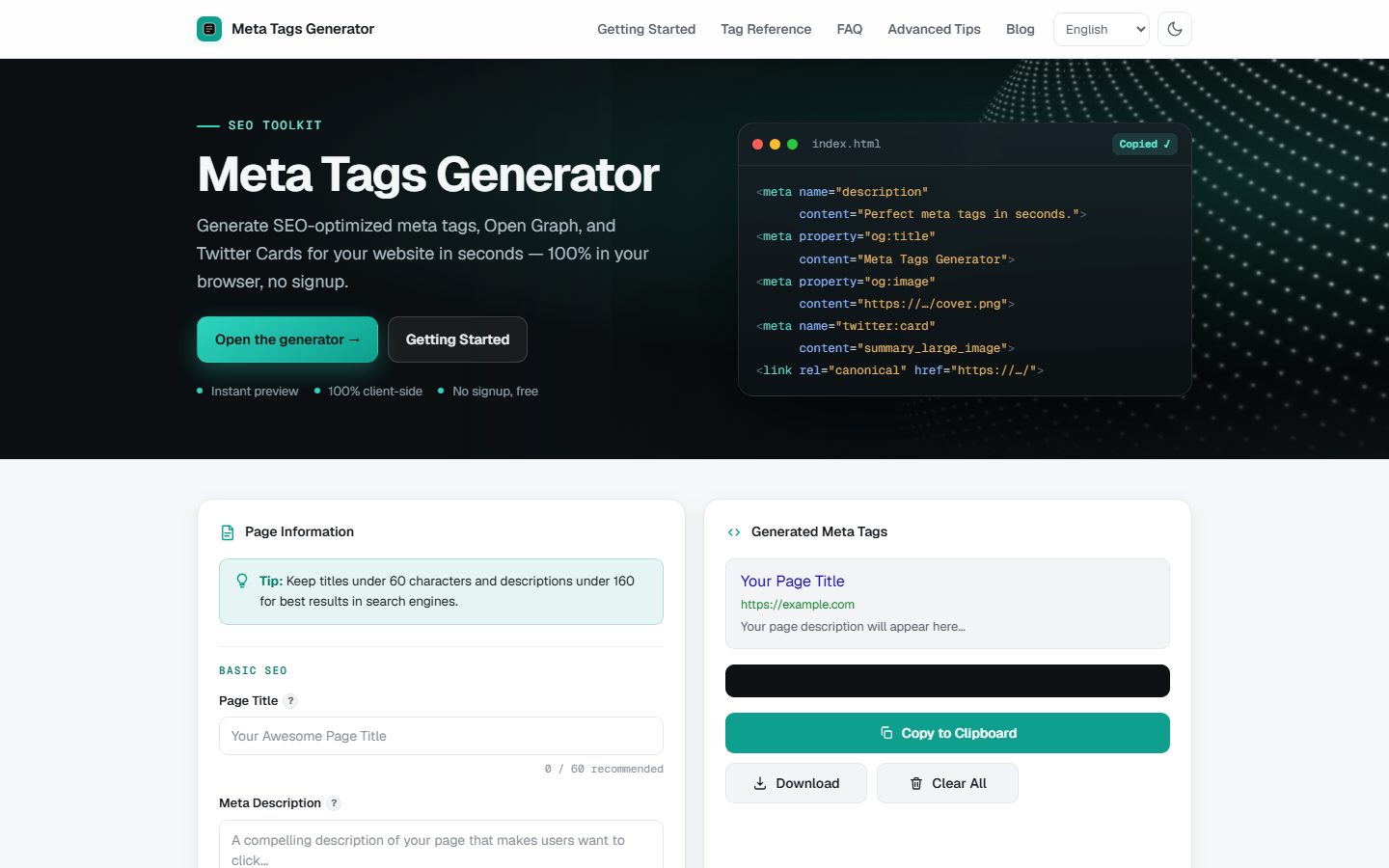This screenshot has width=1389, height=868.
Task: Click the Download button
Action: [x=796, y=783]
